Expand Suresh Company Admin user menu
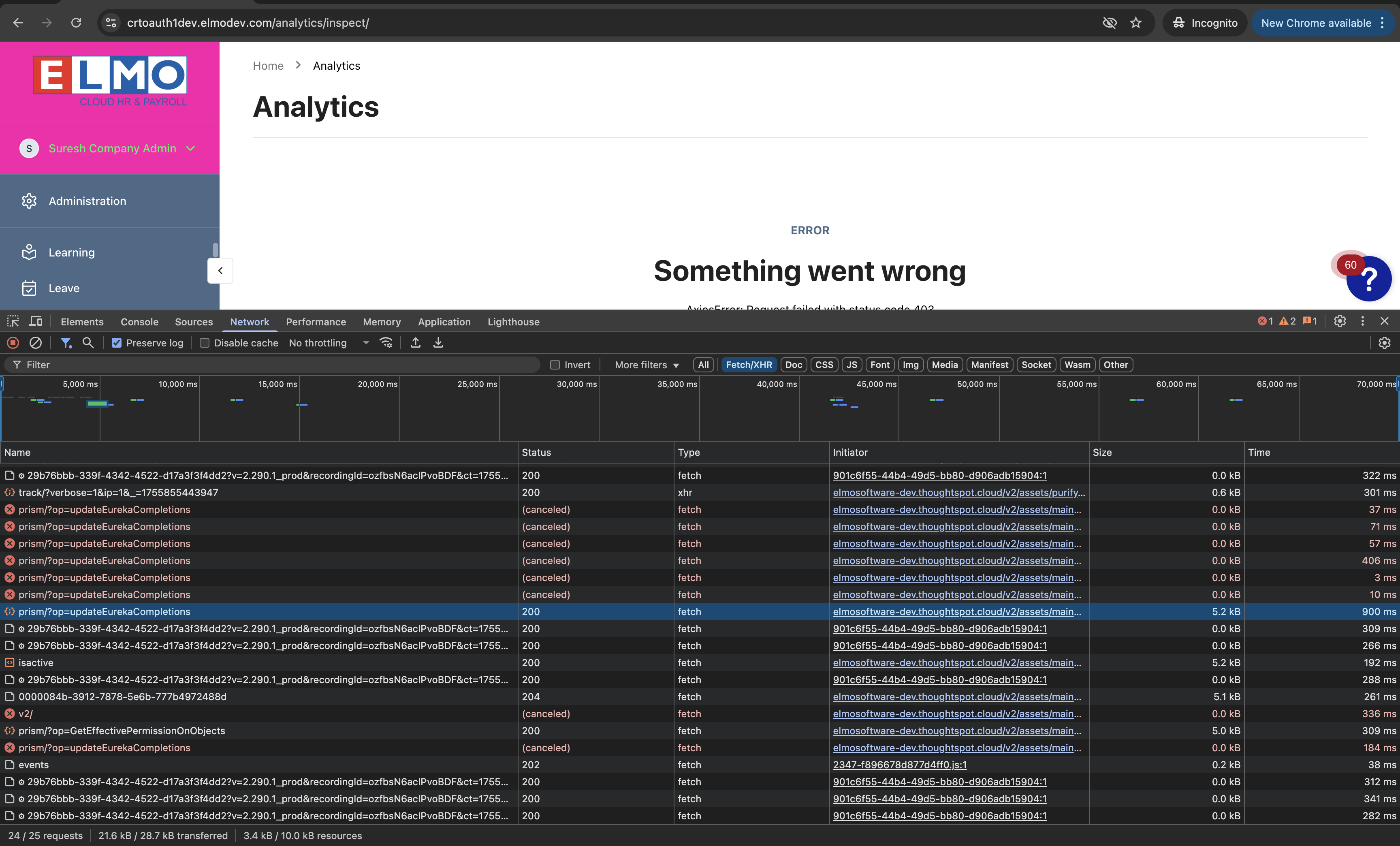The height and width of the screenshot is (846, 1400). [108, 148]
